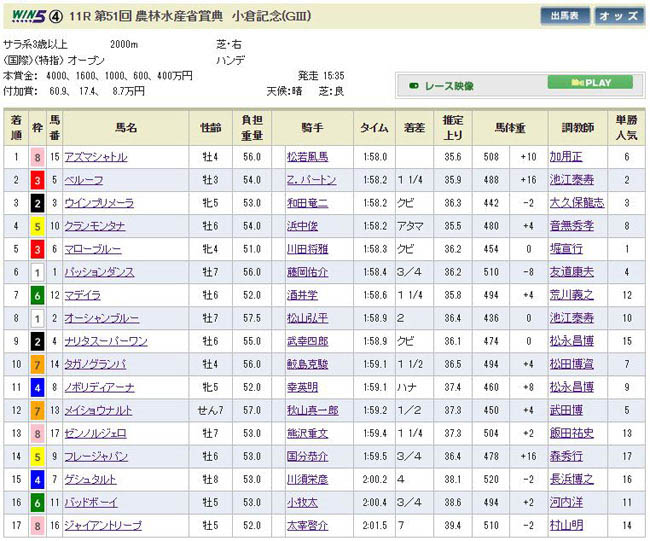The height and width of the screenshot is (541, 650).
Task: Click the pink frame 8 badge for アズマシャトル
Action: 38,157
